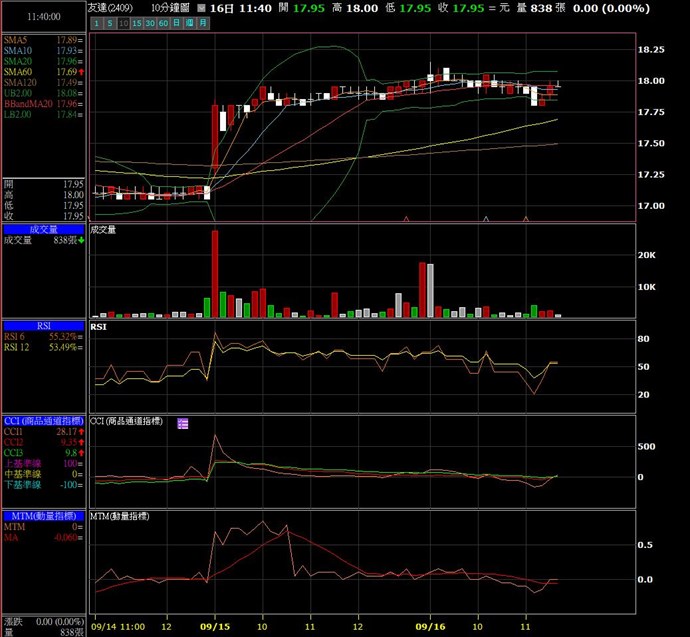Screen dimensions: 690x637
Task: Click the 09/16 date marker on time axis
Action: tap(430, 626)
